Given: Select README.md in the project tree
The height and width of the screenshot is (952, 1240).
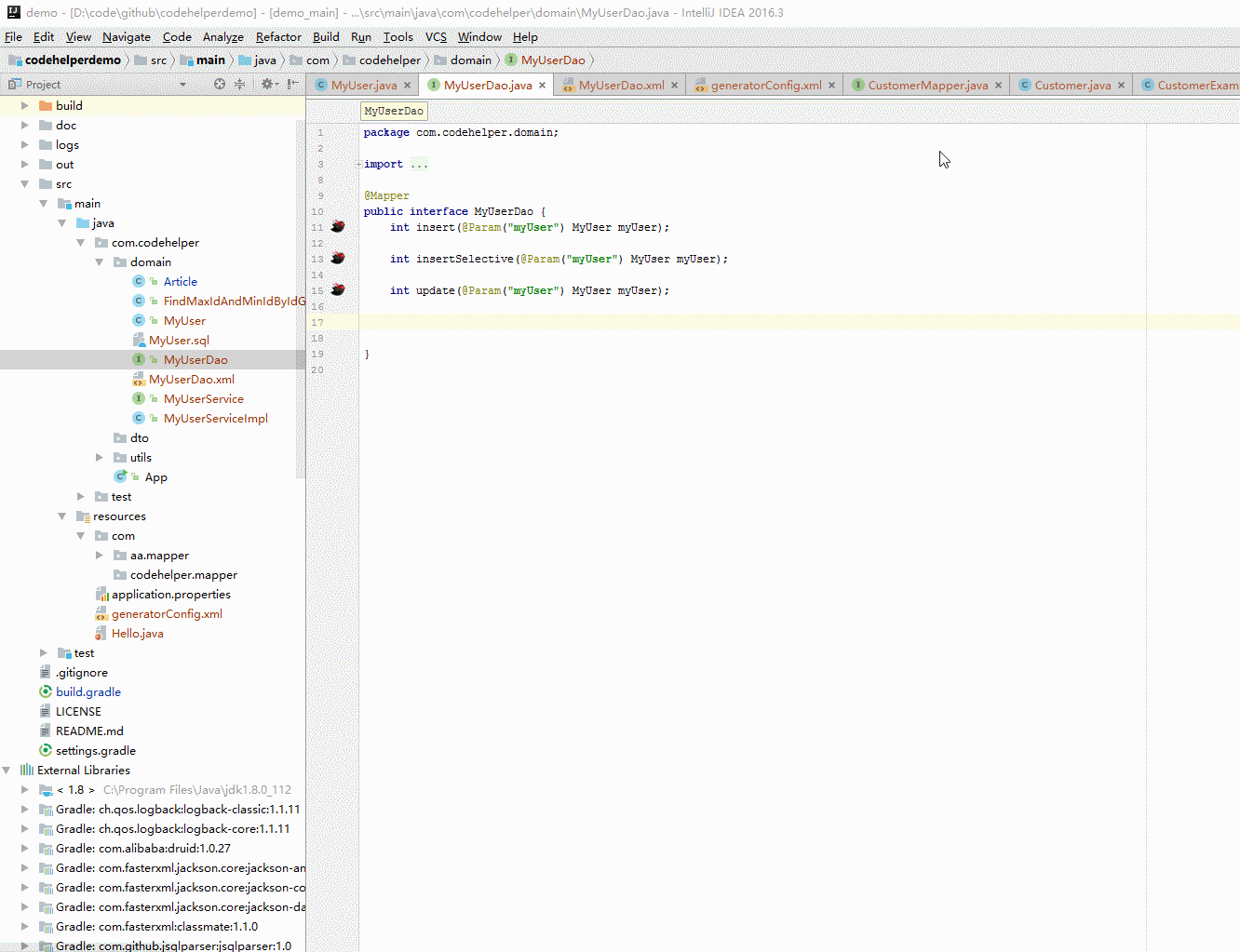Looking at the screenshot, I should click(x=89, y=731).
